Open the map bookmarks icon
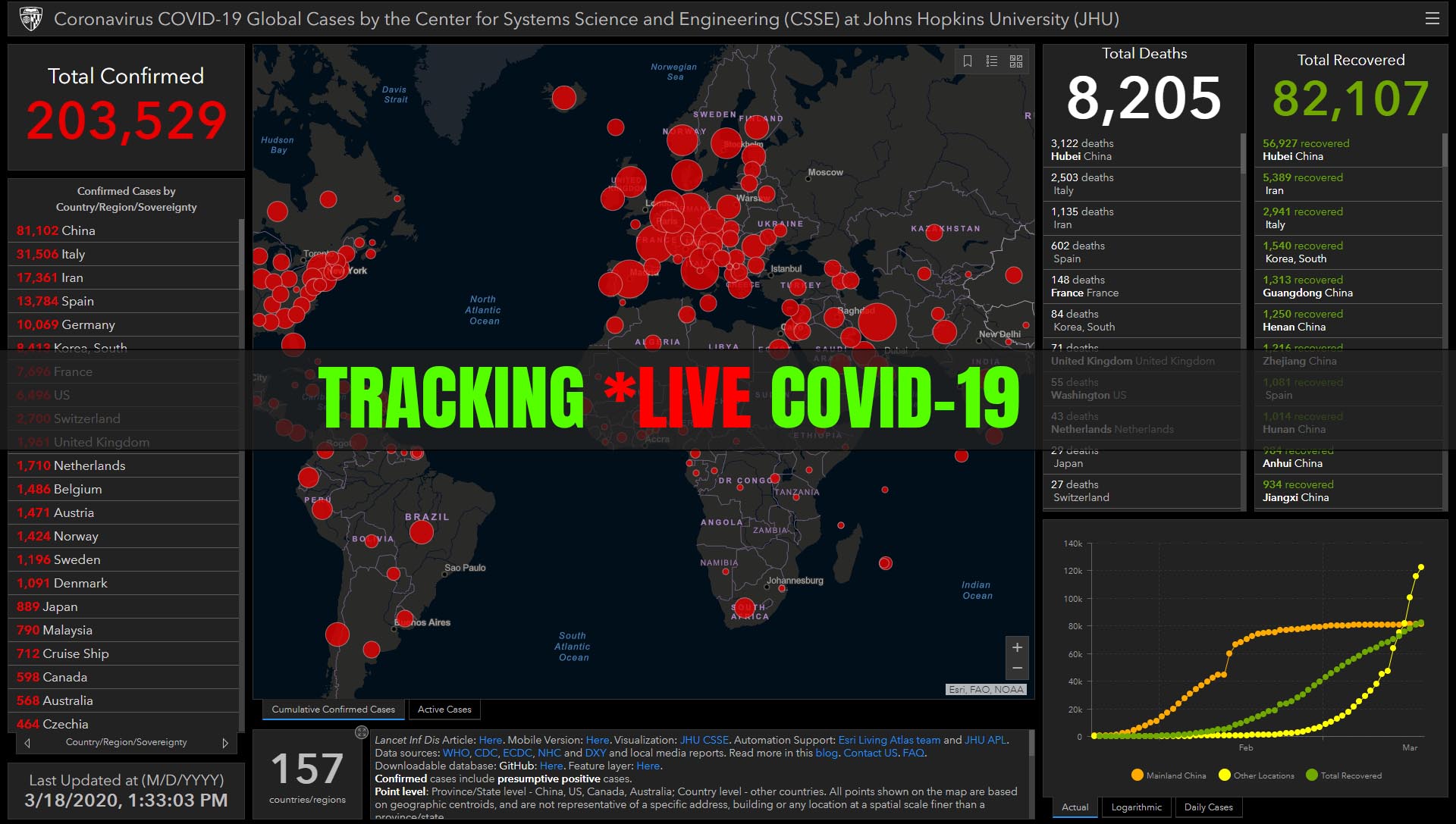This screenshot has width=1456, height=824. [x=968, y=61]
